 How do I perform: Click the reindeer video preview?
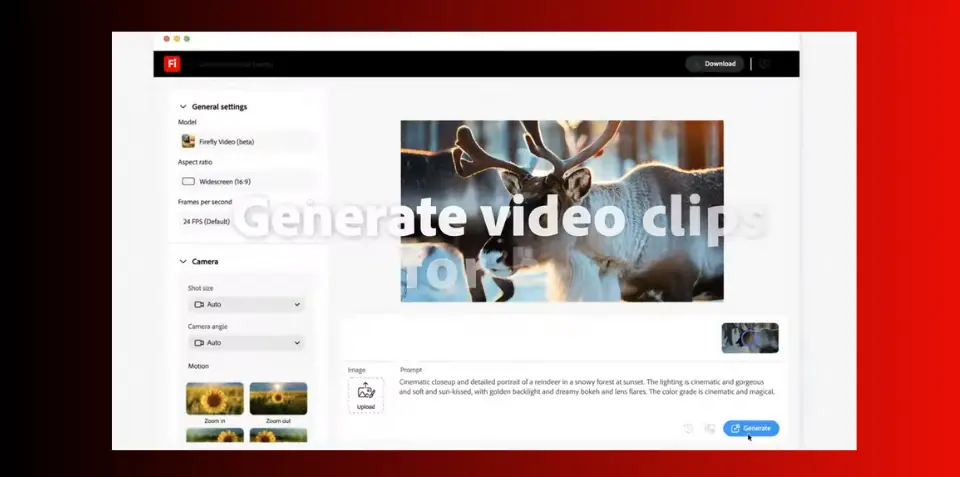[561, 210]
